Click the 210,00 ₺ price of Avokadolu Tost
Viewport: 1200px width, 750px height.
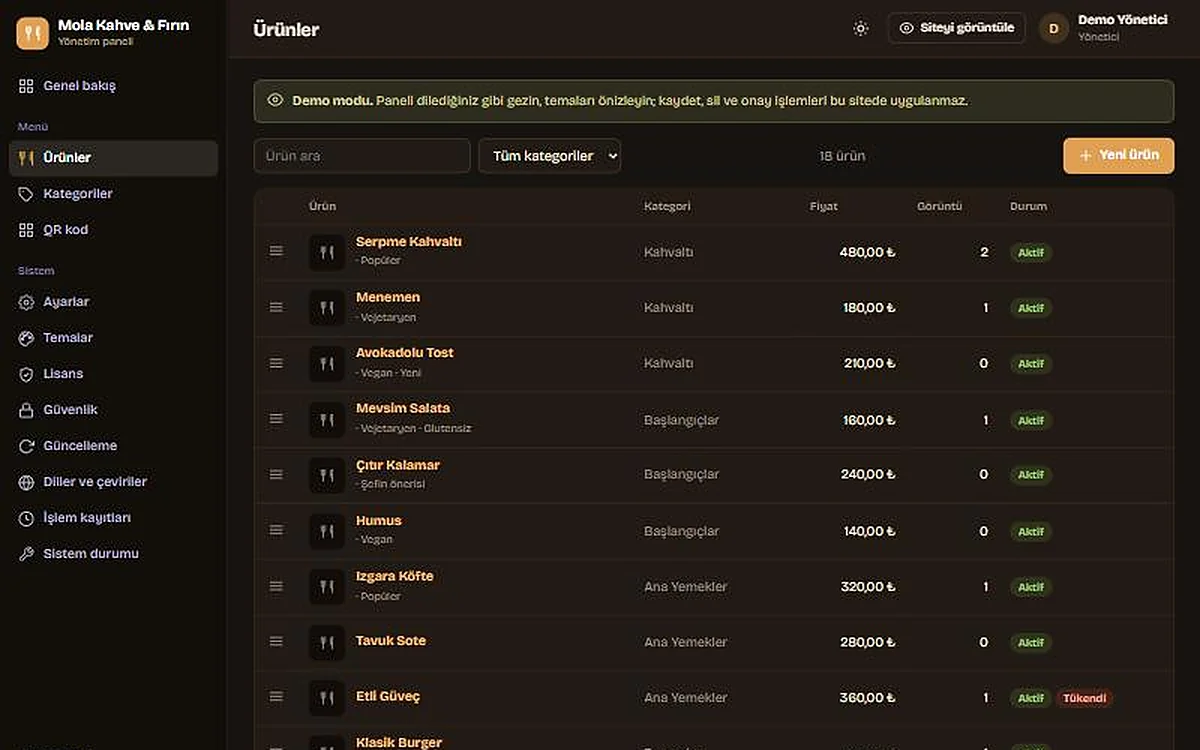pos(870,363)
